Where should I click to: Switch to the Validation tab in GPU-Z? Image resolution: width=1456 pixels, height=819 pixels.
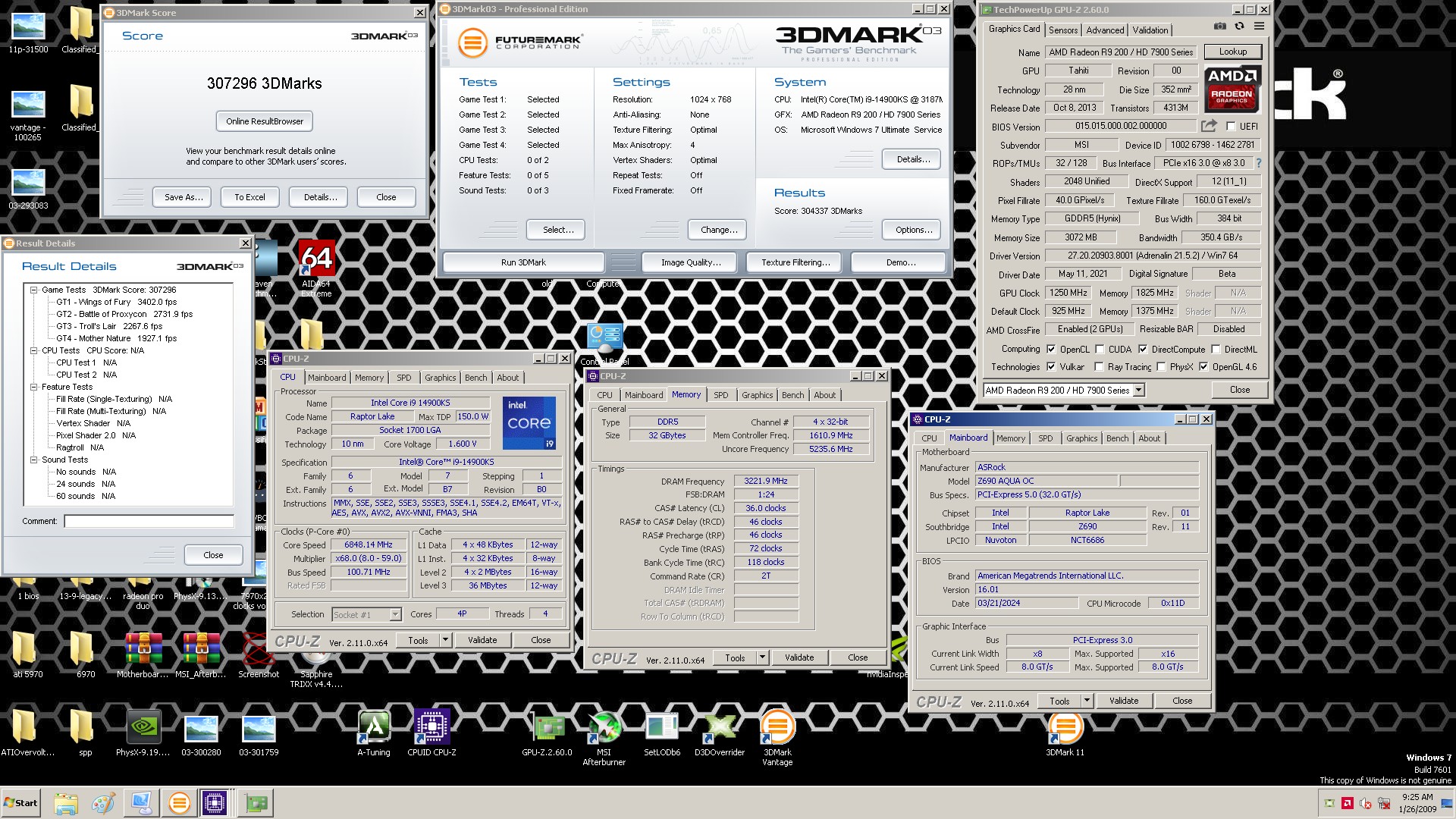[x=1150, y=30]
